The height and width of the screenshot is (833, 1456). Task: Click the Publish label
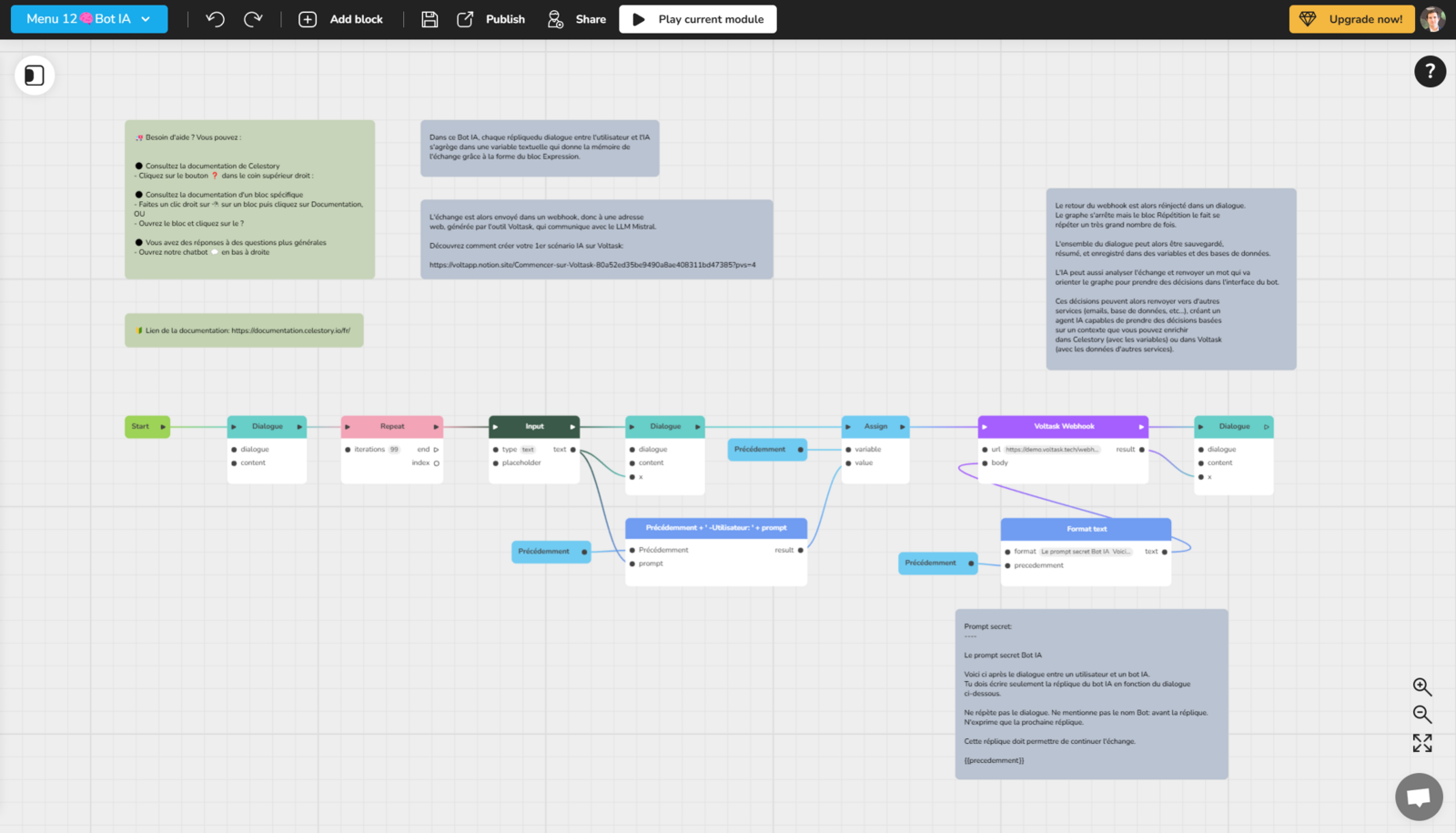pos(505,19)
